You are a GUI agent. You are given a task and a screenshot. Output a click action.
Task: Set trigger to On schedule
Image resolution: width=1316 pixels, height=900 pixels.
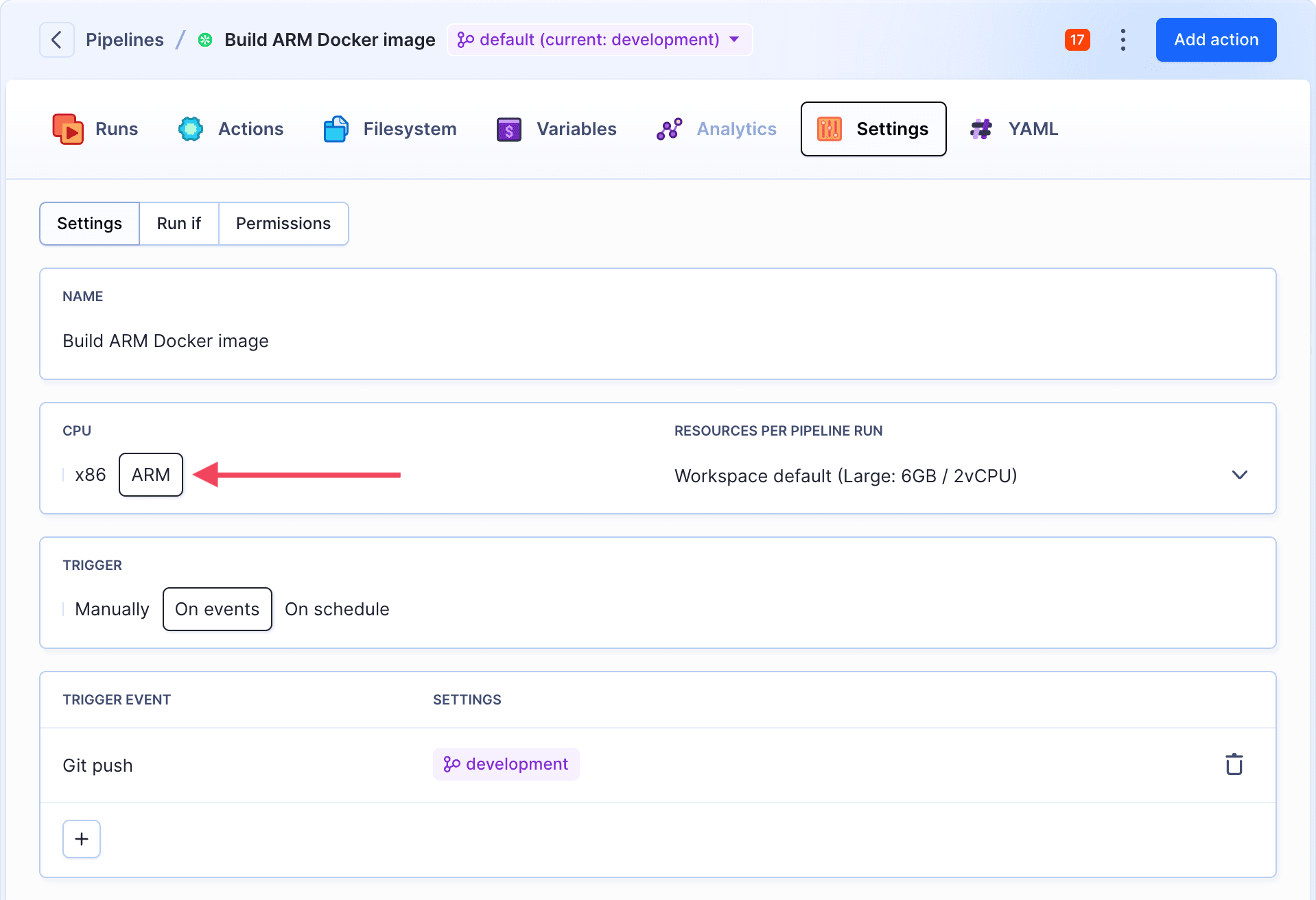coord(337,609)
